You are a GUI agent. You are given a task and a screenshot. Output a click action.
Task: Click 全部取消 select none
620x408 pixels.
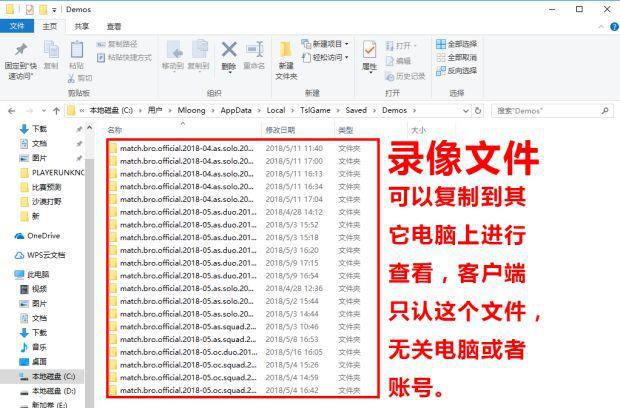[457, 58]
